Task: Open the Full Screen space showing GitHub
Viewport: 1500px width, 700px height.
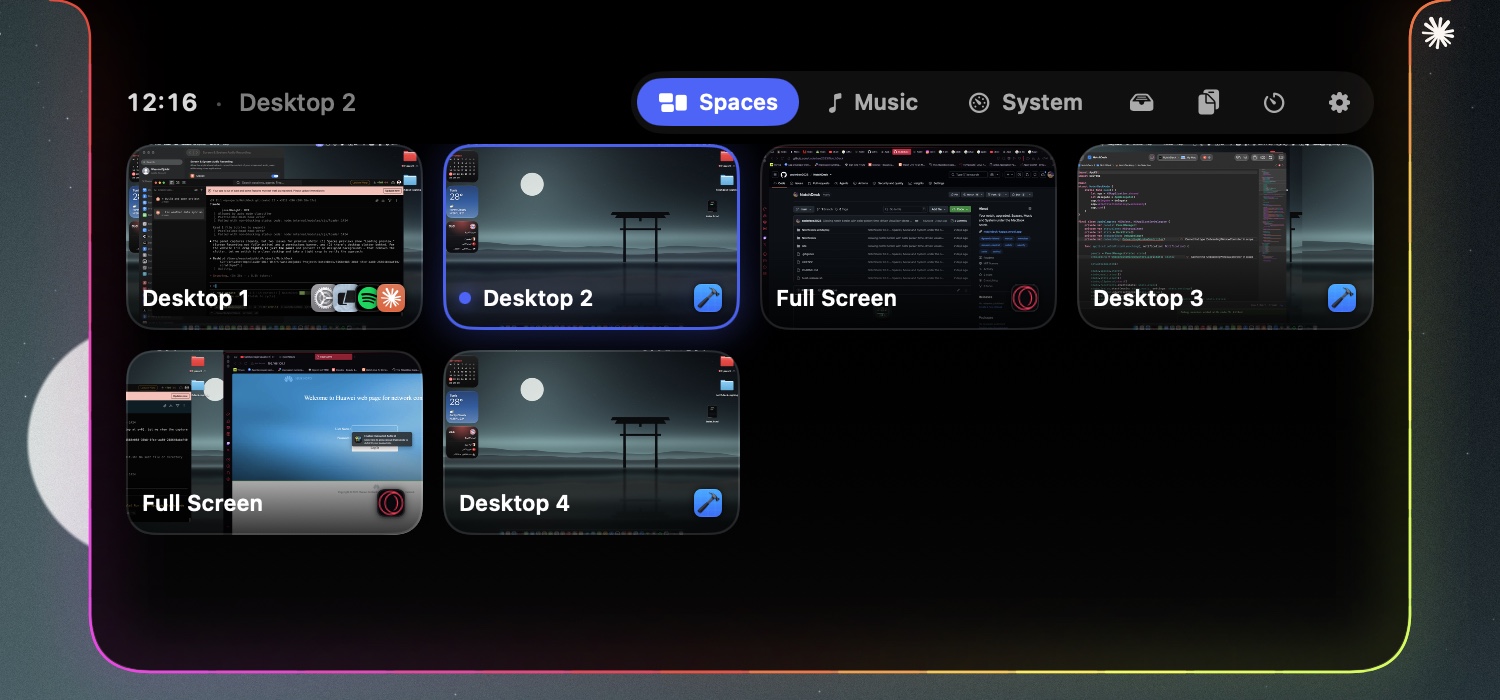Action: (x=908, y=236)
